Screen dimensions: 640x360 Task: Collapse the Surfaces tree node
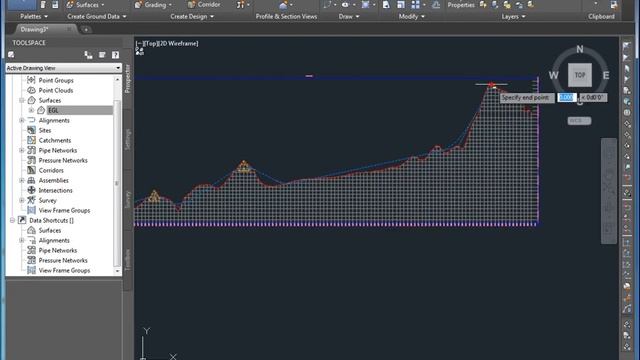click(22, 100)
